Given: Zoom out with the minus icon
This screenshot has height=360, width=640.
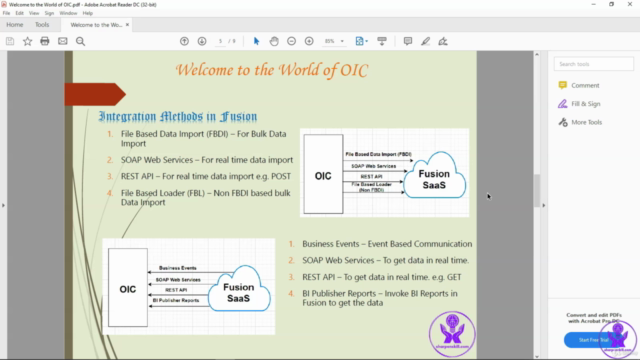Looking at the screenshot, I should 291,41.
